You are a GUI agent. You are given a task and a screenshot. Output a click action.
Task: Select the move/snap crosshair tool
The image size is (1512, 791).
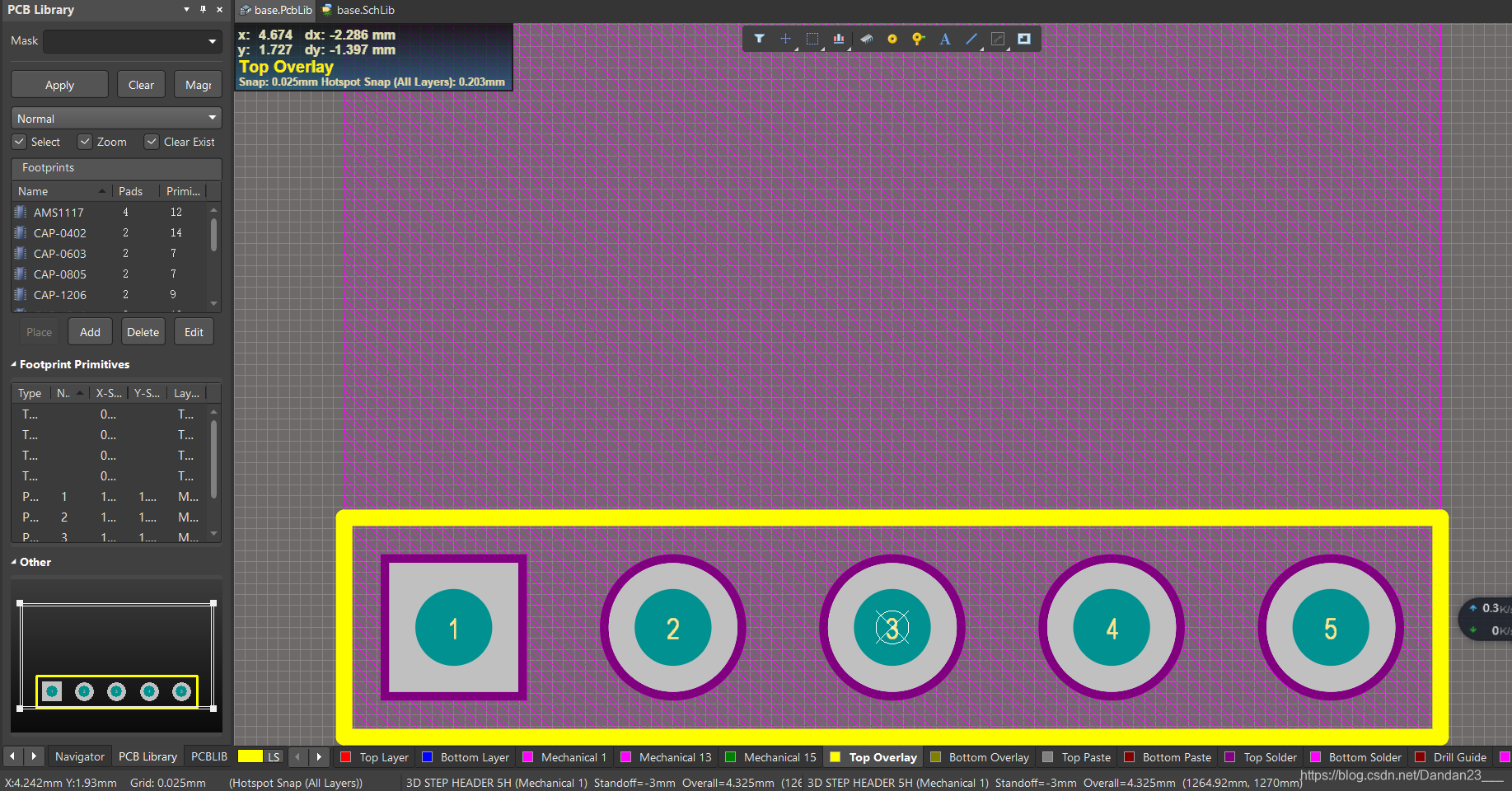pos(785,39)
